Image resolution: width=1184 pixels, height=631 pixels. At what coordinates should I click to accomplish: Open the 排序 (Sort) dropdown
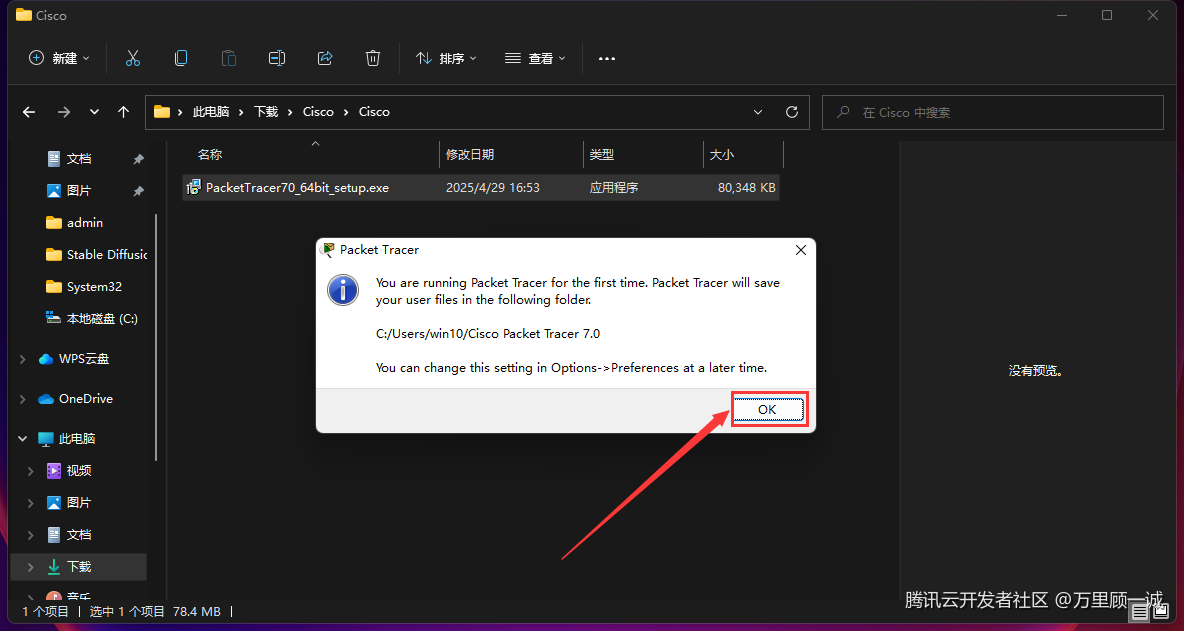click(446, 58)
